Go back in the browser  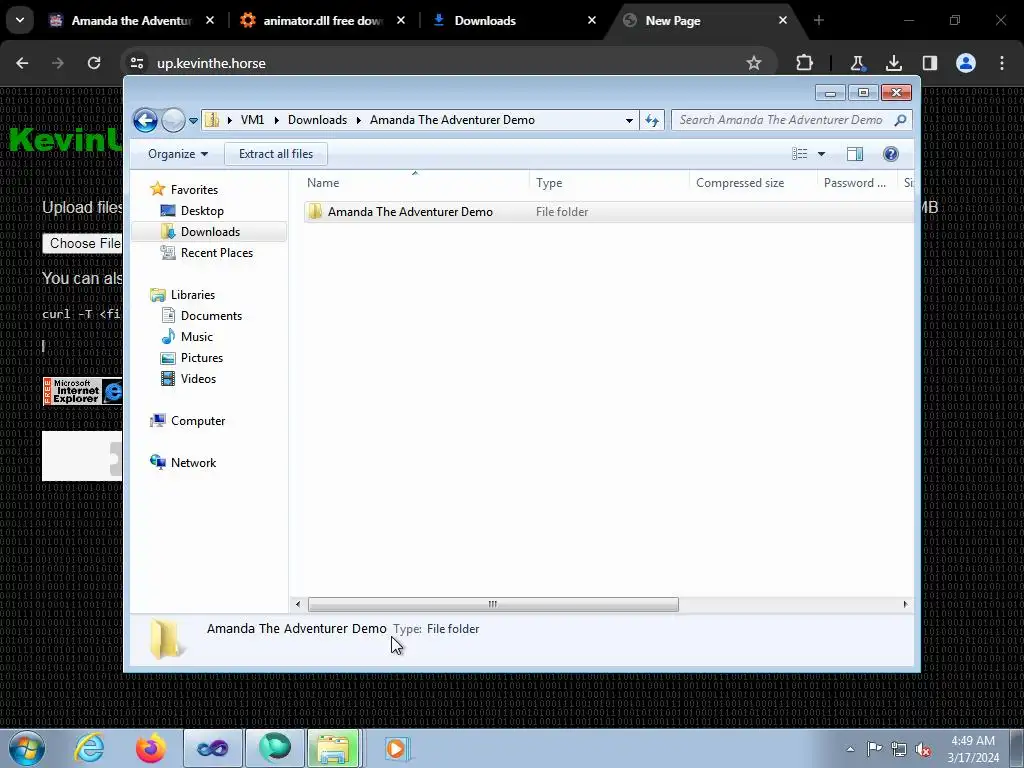(22, 63)
